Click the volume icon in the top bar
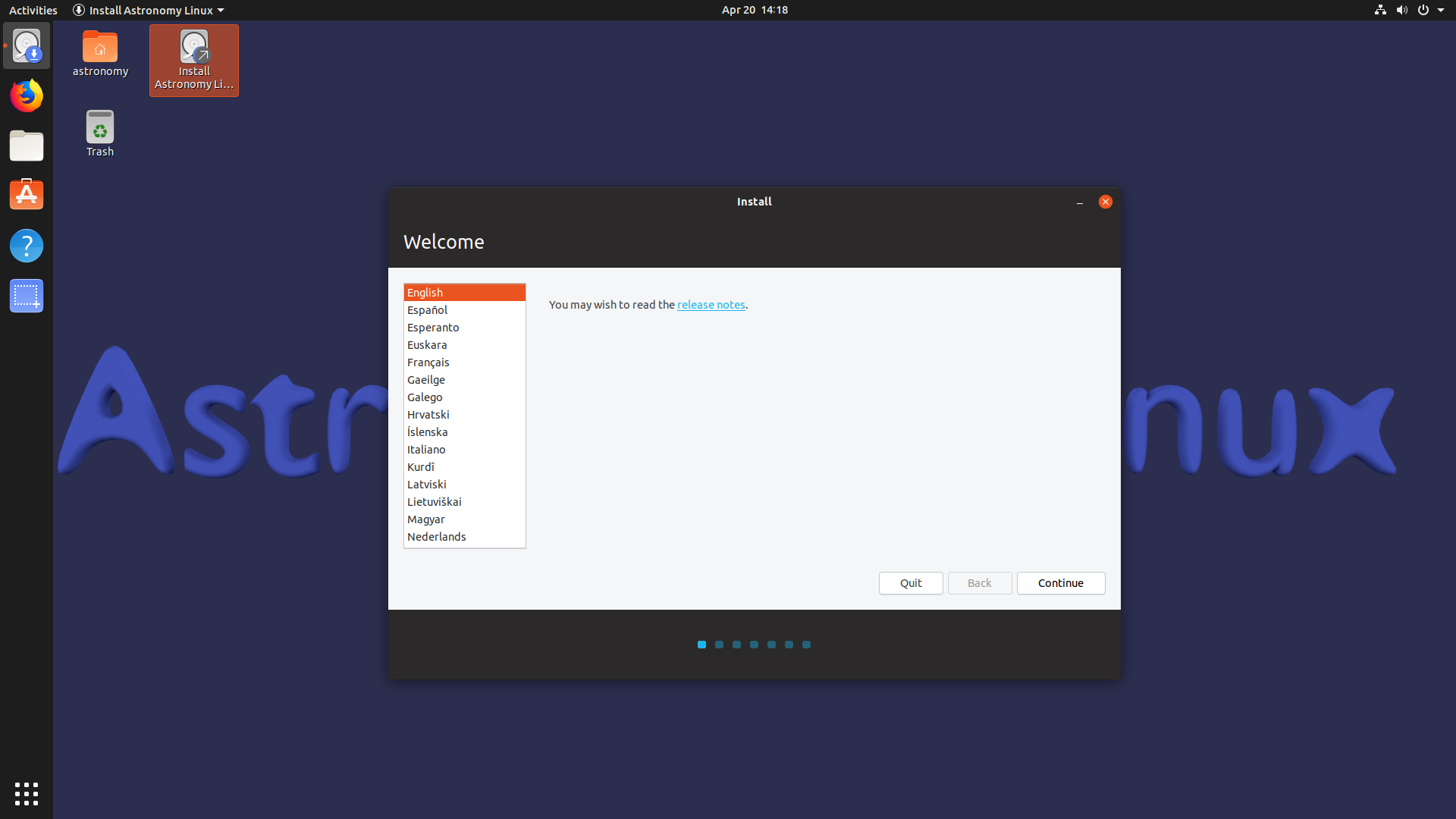The width and height of the screenshot is (1456, 819). [1401, 10]
